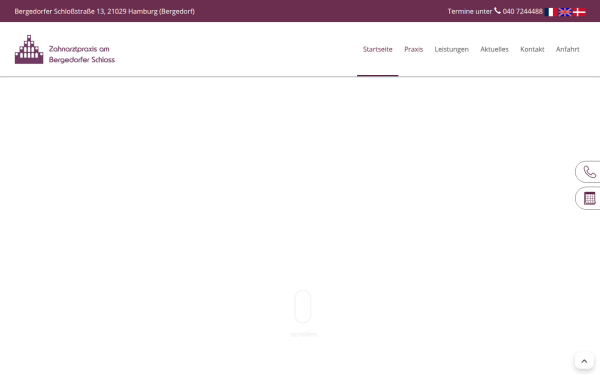Open the Leistungen menu item
Image resolution: width=600 pixels, height=375 pixels.
[x=452, y=49]
